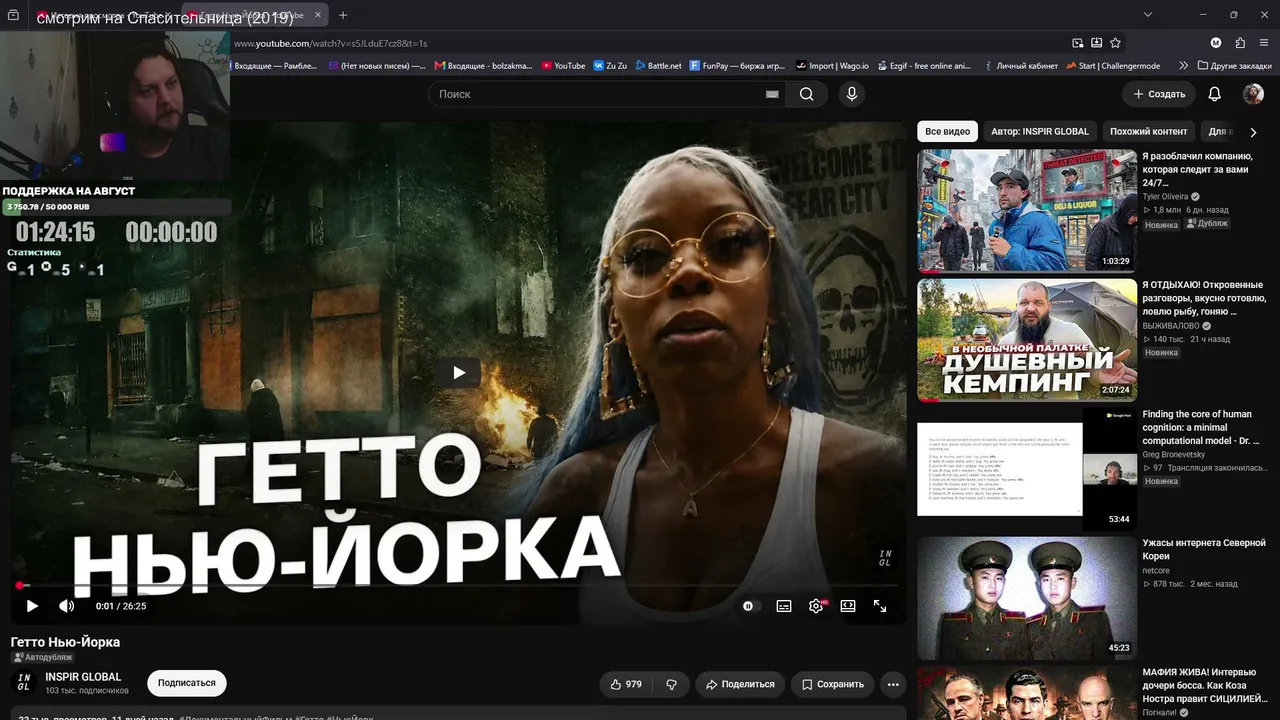The height and width of the screenshot is (720, 1280).
Task: Open the Zu Zu bookmark
Action: 610,66
